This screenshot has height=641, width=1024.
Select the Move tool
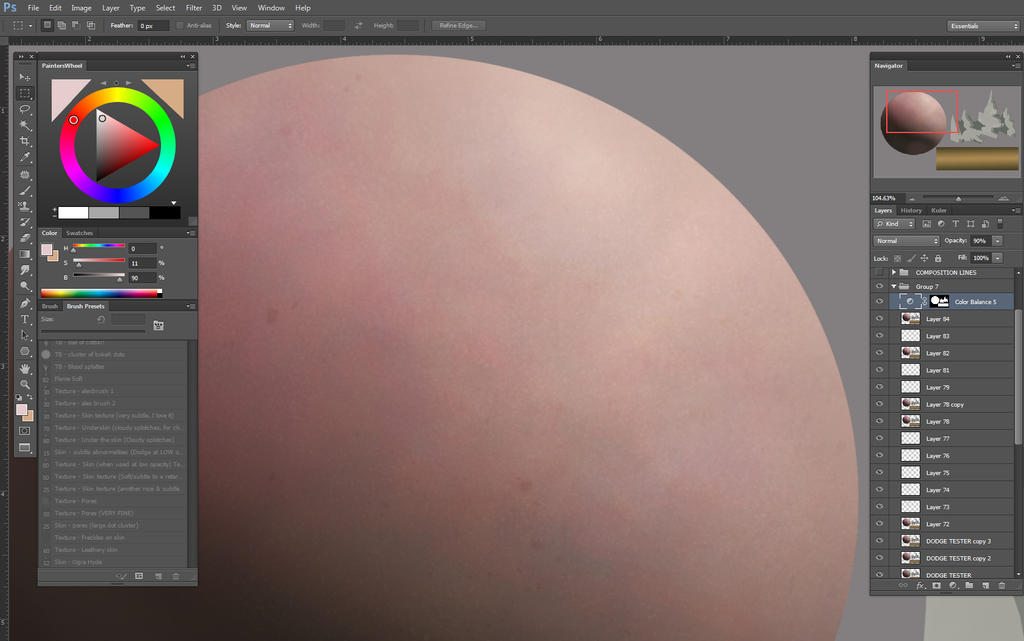[x=25, y=77]
